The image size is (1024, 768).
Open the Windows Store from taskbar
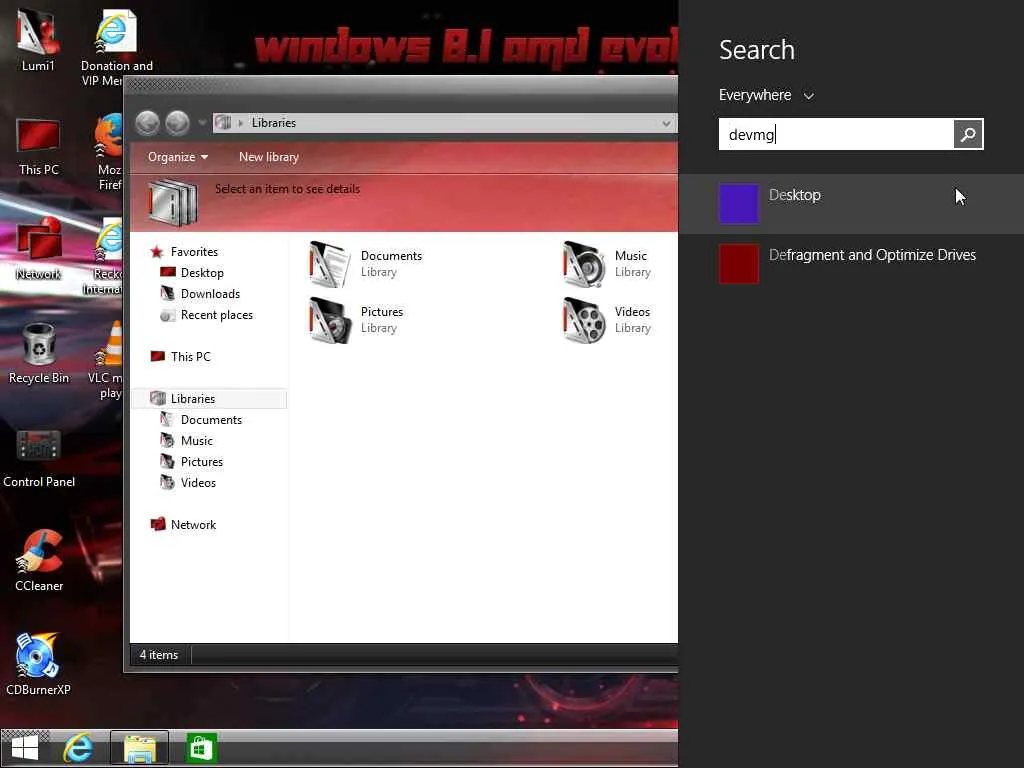click(201, 748)
